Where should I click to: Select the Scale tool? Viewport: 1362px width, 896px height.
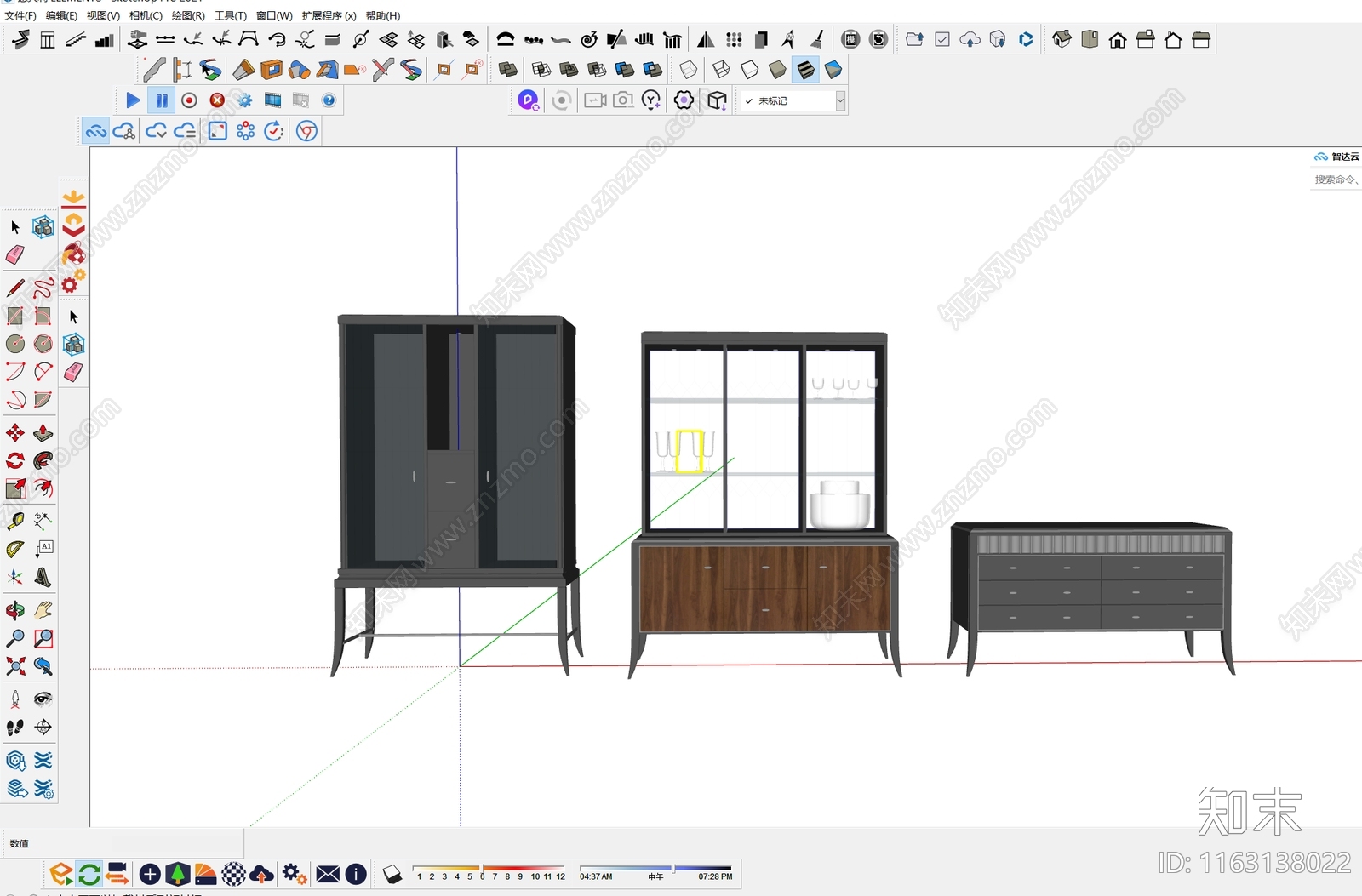(14, 488)
